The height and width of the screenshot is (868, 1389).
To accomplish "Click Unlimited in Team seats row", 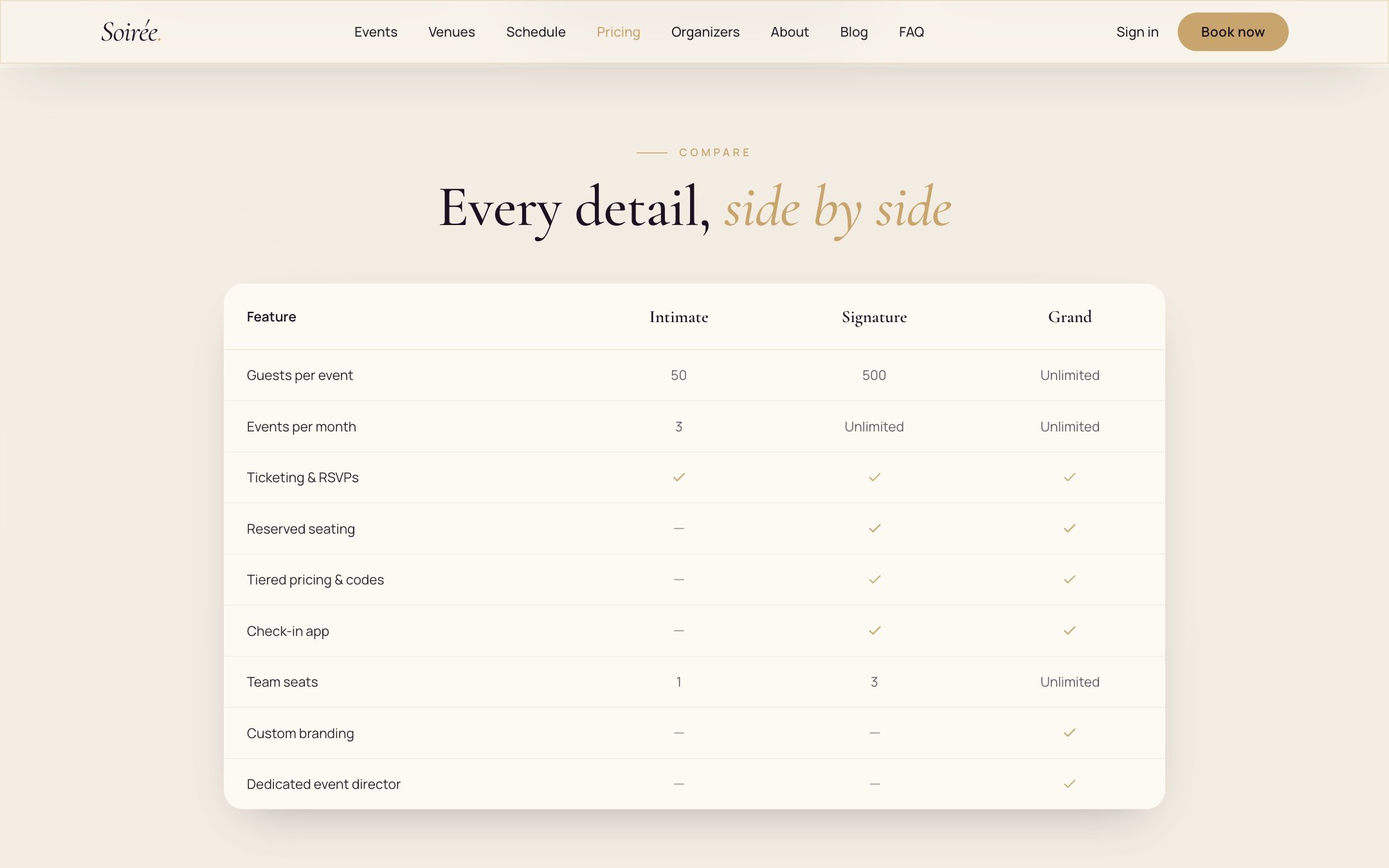I will click(1069, 682).
